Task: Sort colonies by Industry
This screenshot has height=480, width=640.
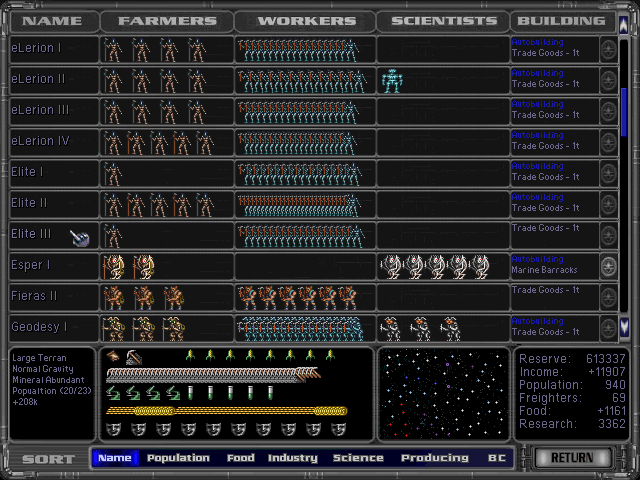Action: coord(293,458)
